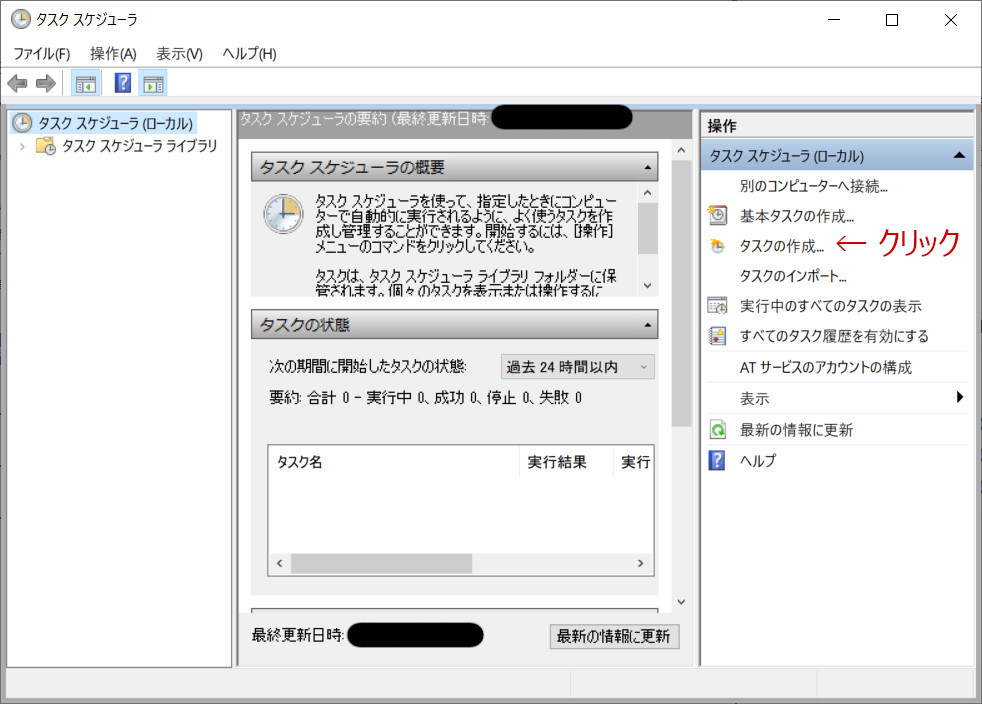Click the task list scroll left arrow

click(279, 563)
